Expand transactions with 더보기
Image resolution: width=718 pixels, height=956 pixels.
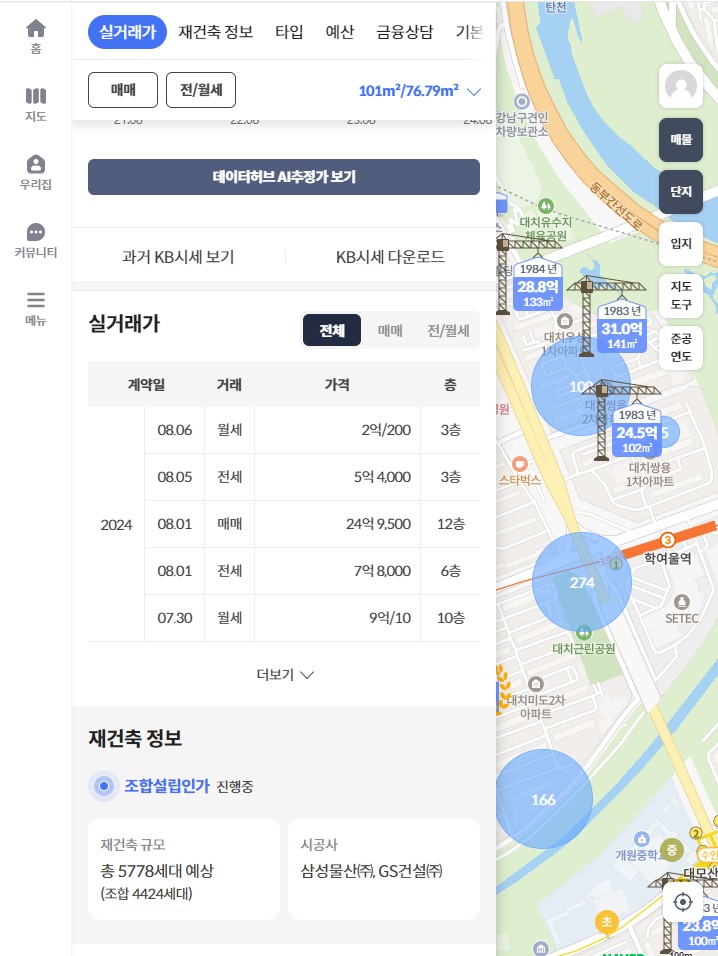285,674
